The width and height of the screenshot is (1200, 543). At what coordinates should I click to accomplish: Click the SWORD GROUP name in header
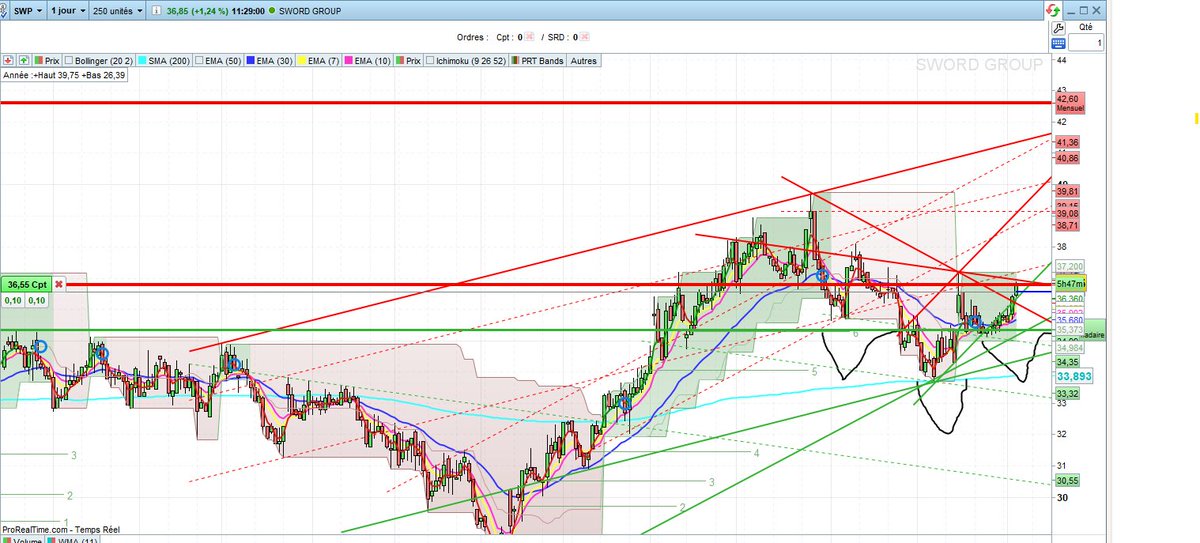coord(310,9)
